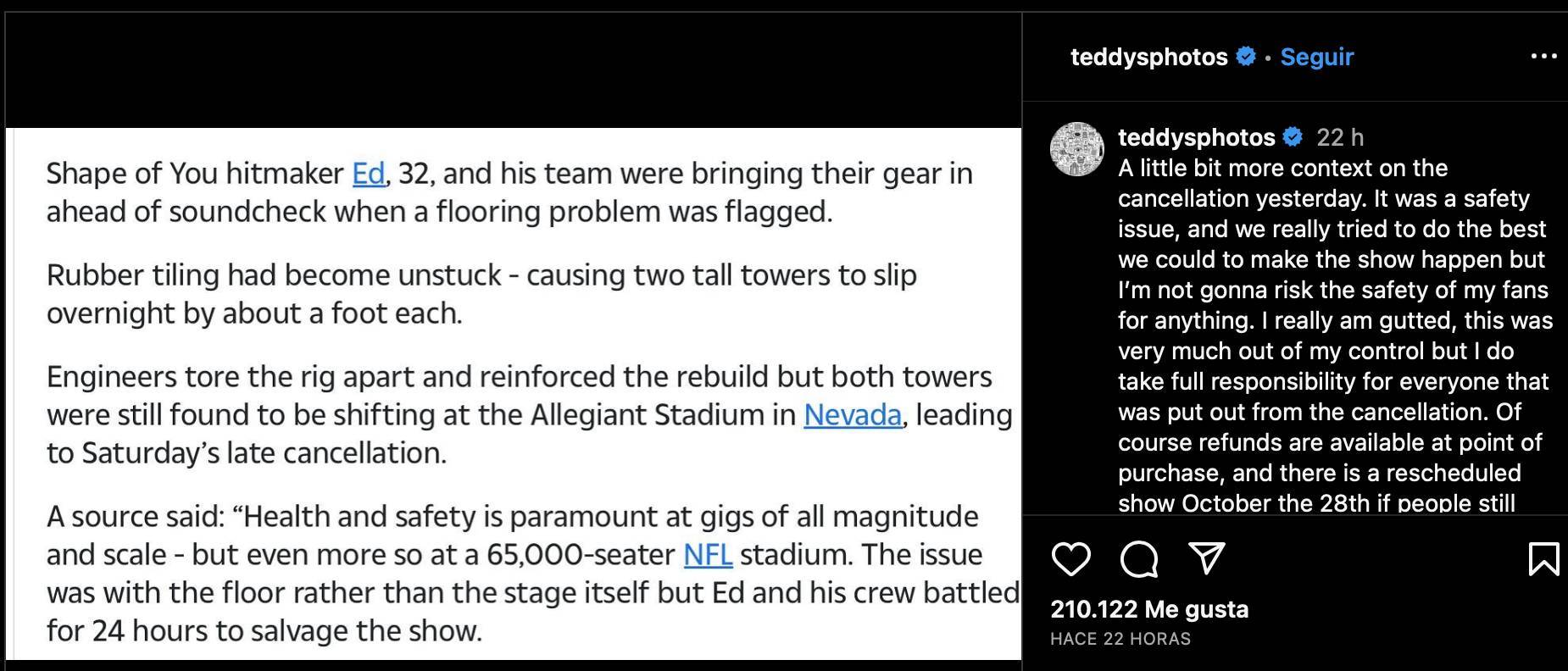This screenshot has height=671, width=1568.
Task: Like the post with the heart icon
Action: (1070, 559)
